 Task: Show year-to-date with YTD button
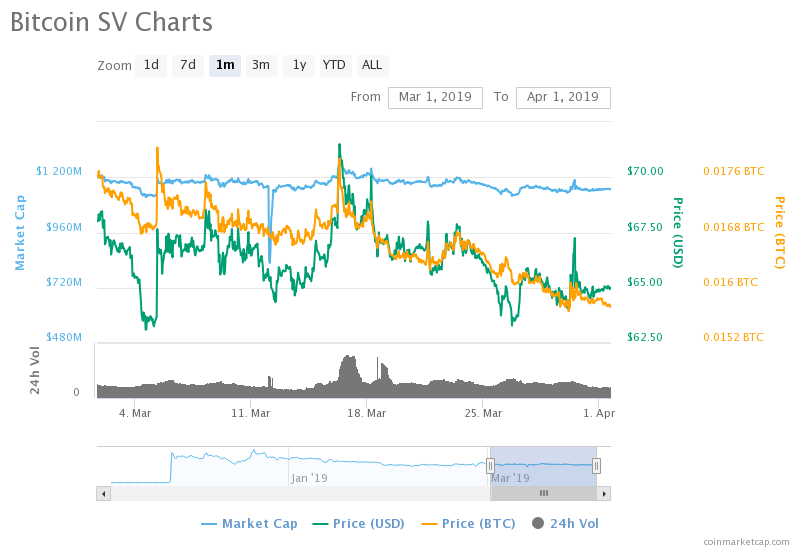point(334,65)
